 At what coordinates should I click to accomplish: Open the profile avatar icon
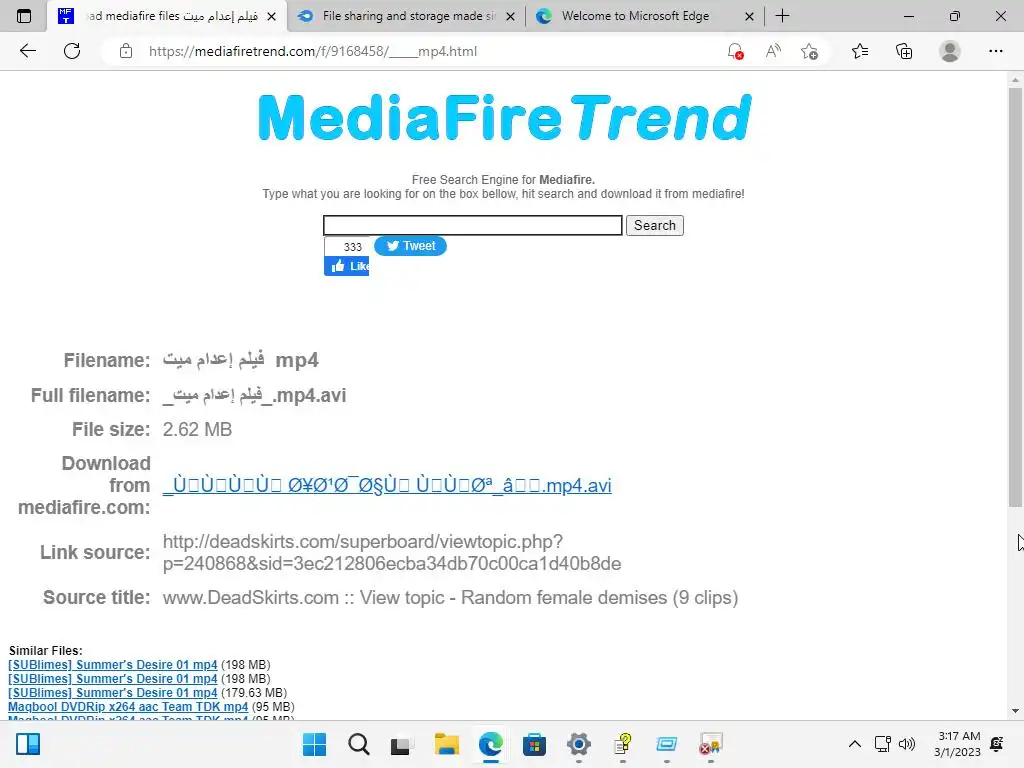click(950, 51)
